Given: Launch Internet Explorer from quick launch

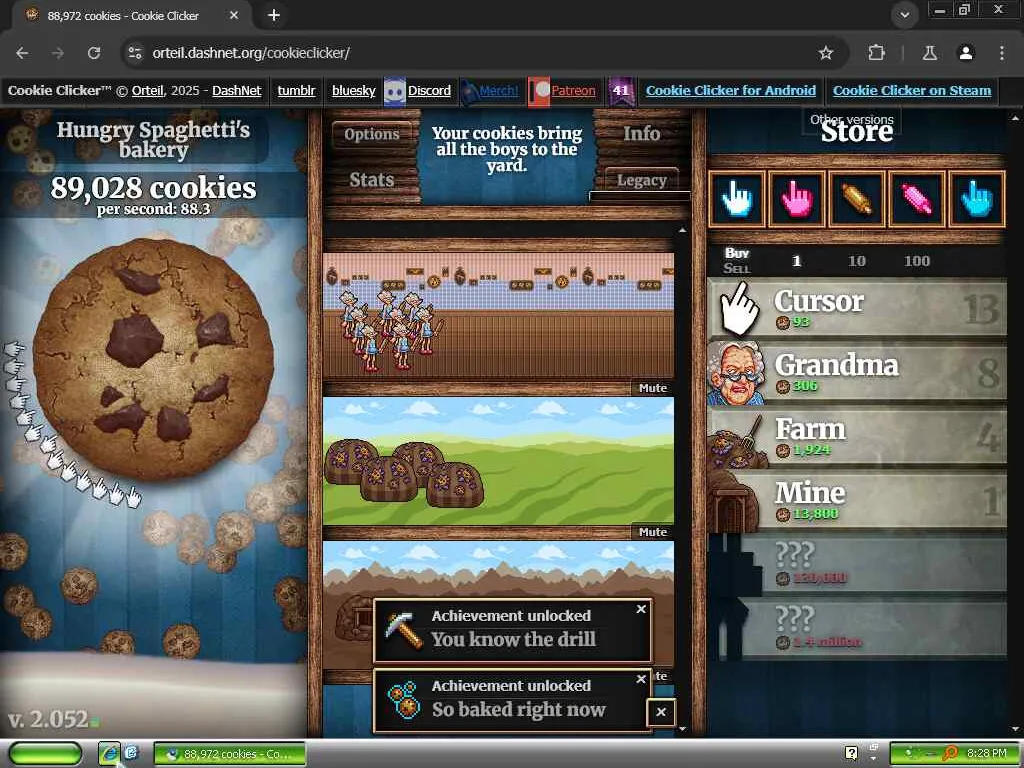Looking at the screenshot, I should 109,753.
